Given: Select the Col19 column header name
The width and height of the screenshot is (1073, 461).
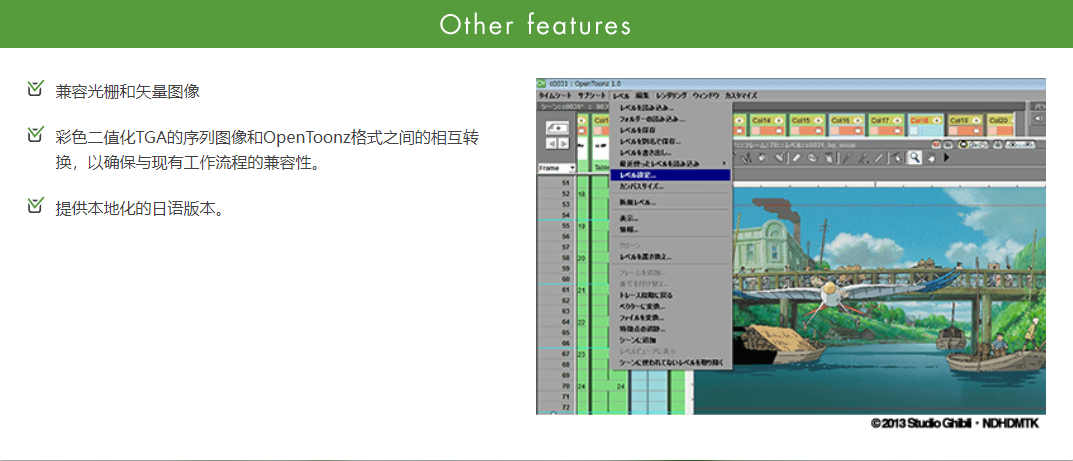Looking at the screenshot, I should [x=959, y=120].
